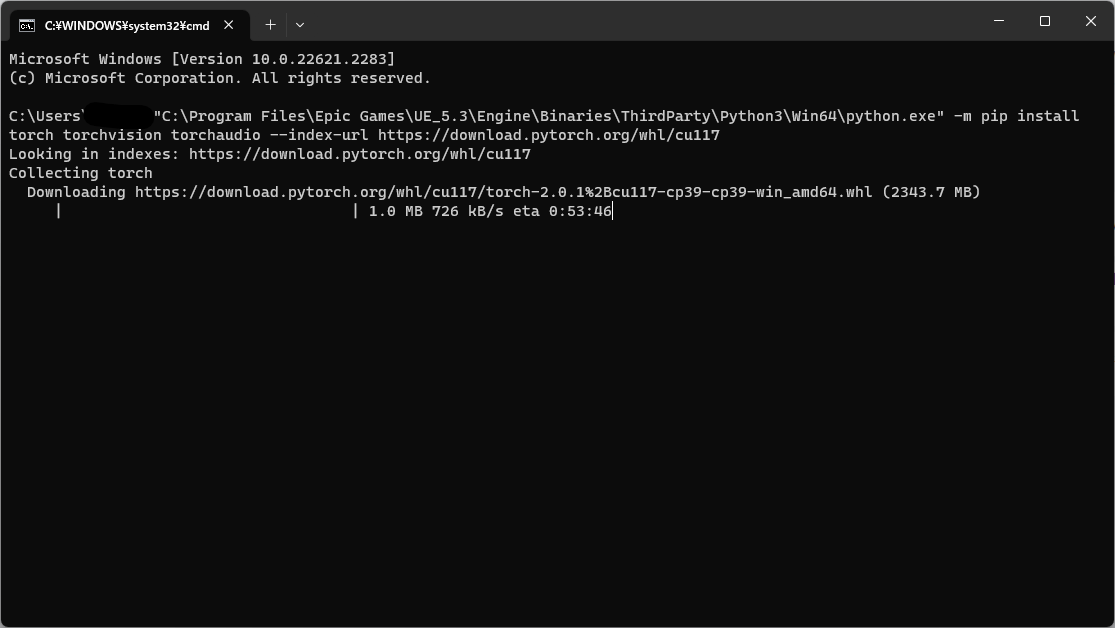This screenshot has height=628, width=1115.
Task: Open a new tab with the plus icon
Action: pyautogui.click(x=269, y=24)
